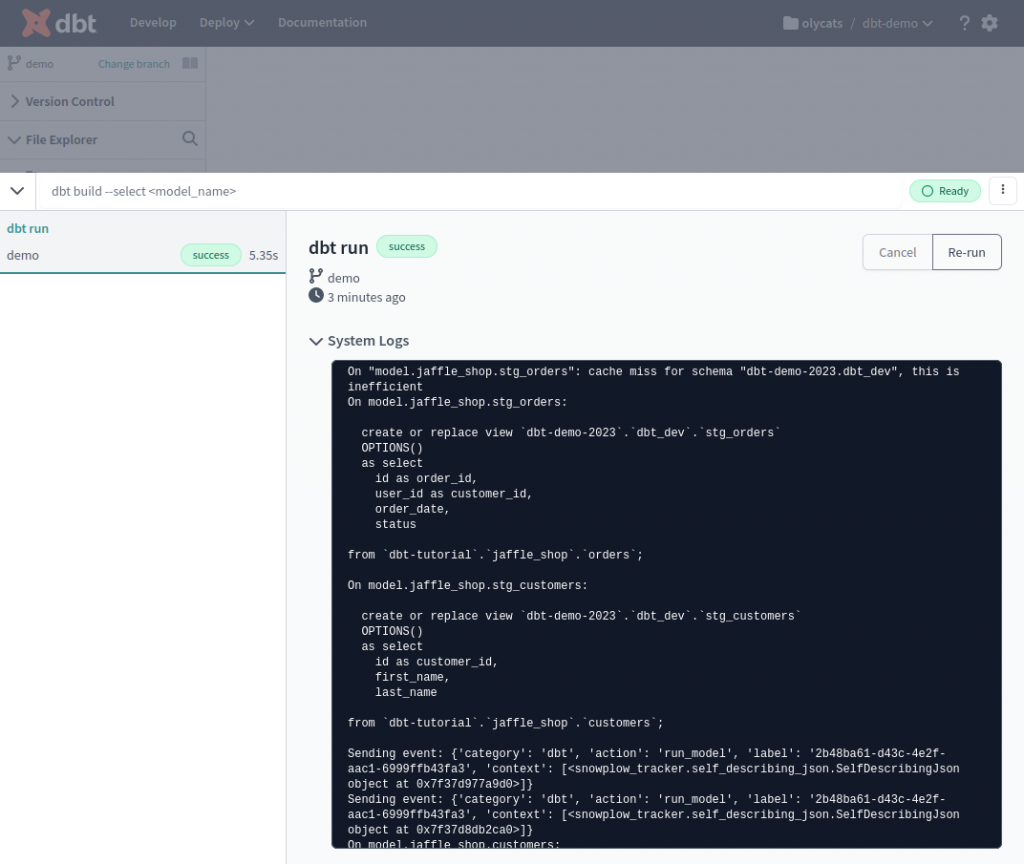
Task: Open the Develop menu item
Action: coord(153,22)
